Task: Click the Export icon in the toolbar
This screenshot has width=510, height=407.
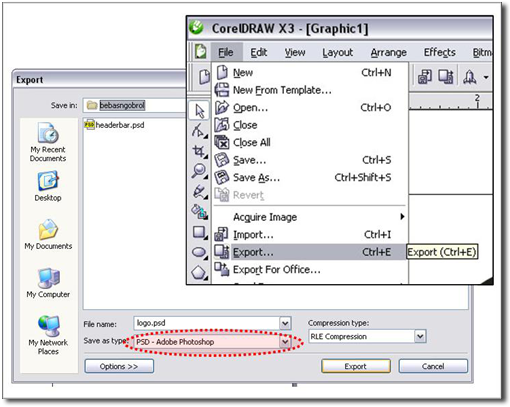Action: point(445,77)
